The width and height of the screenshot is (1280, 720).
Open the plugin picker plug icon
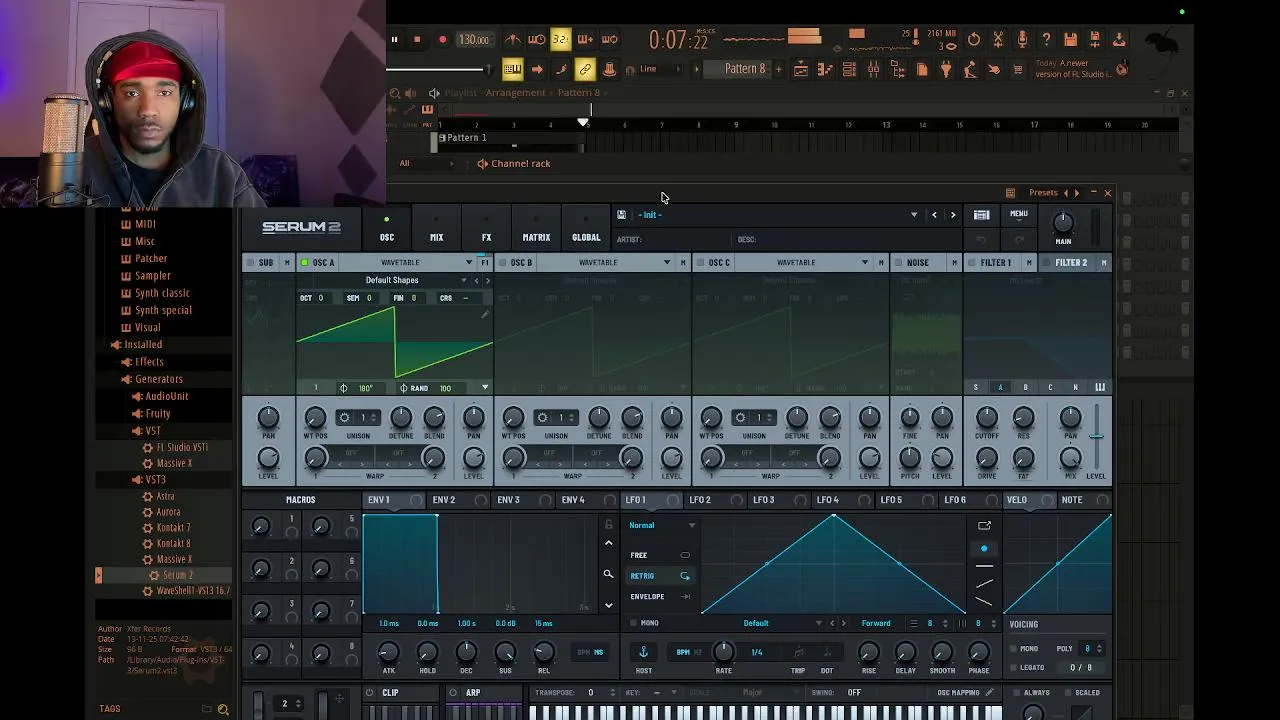pyautogui.click(x=946, y=69)
